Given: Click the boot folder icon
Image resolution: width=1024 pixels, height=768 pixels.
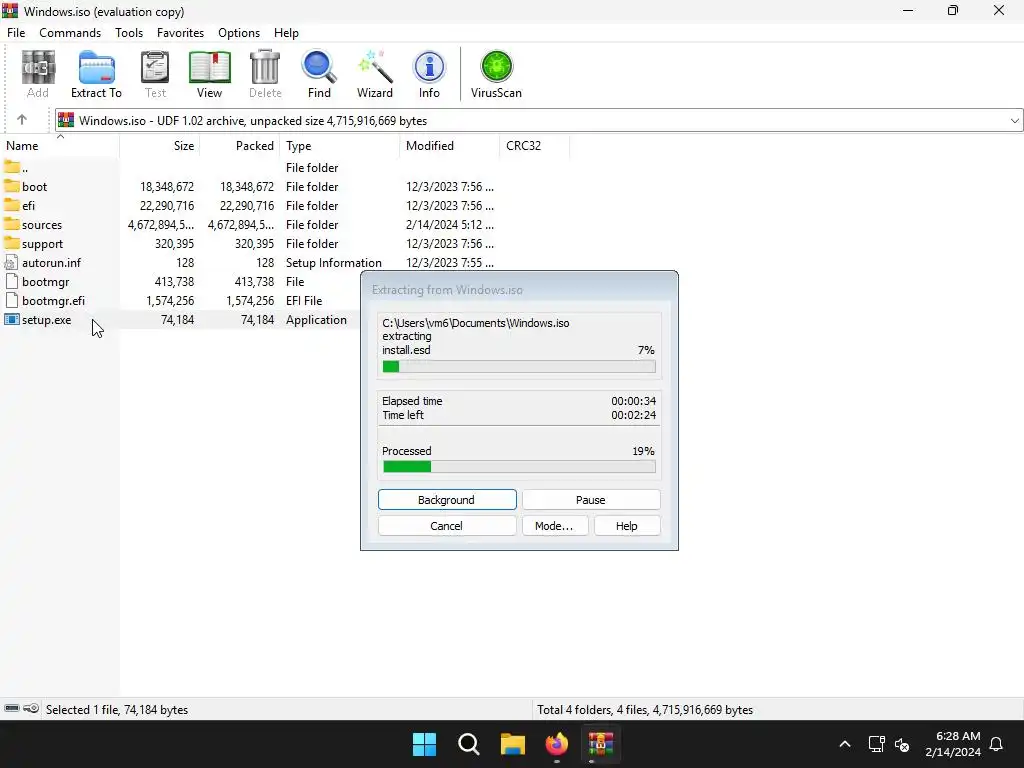Looking at the screenshot, I should pyautogui.click(x=12, y=186).
